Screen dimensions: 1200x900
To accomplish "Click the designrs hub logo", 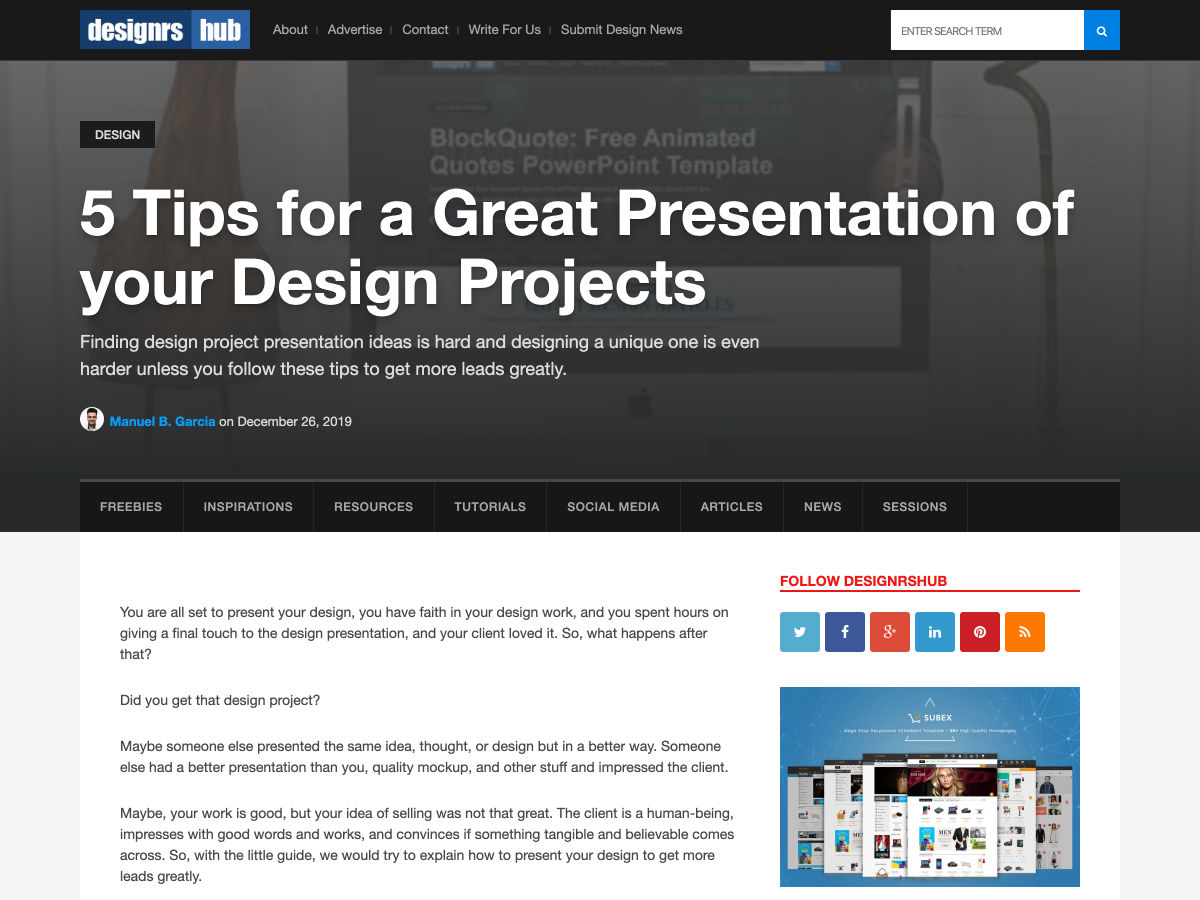I will (165, 30).
